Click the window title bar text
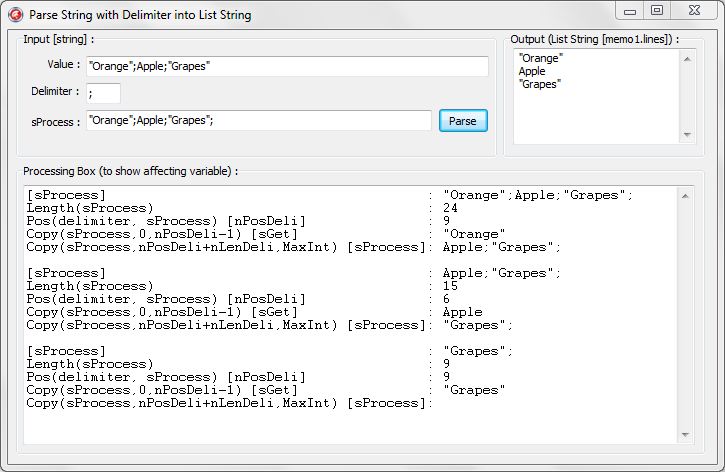Image resolution: width=725 pixels, height=472 pixels. pos(140,15)
